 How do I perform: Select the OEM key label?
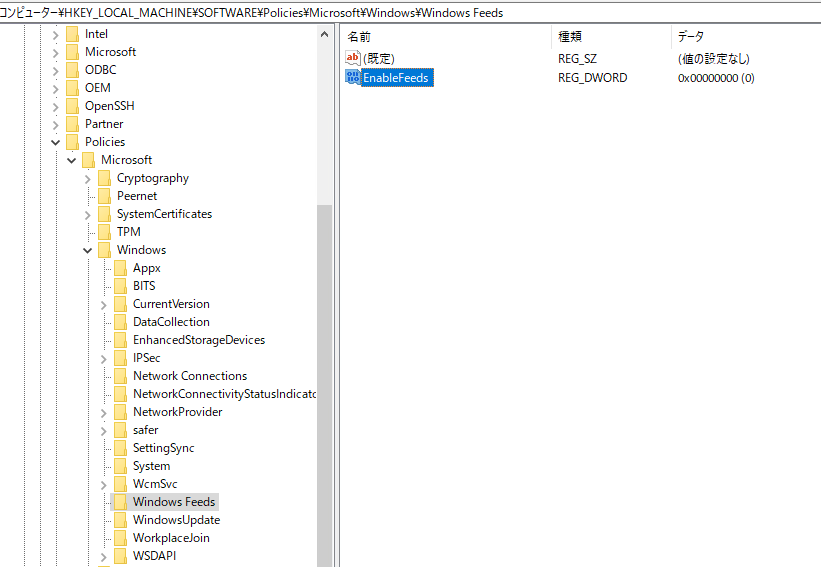[98, 88]
